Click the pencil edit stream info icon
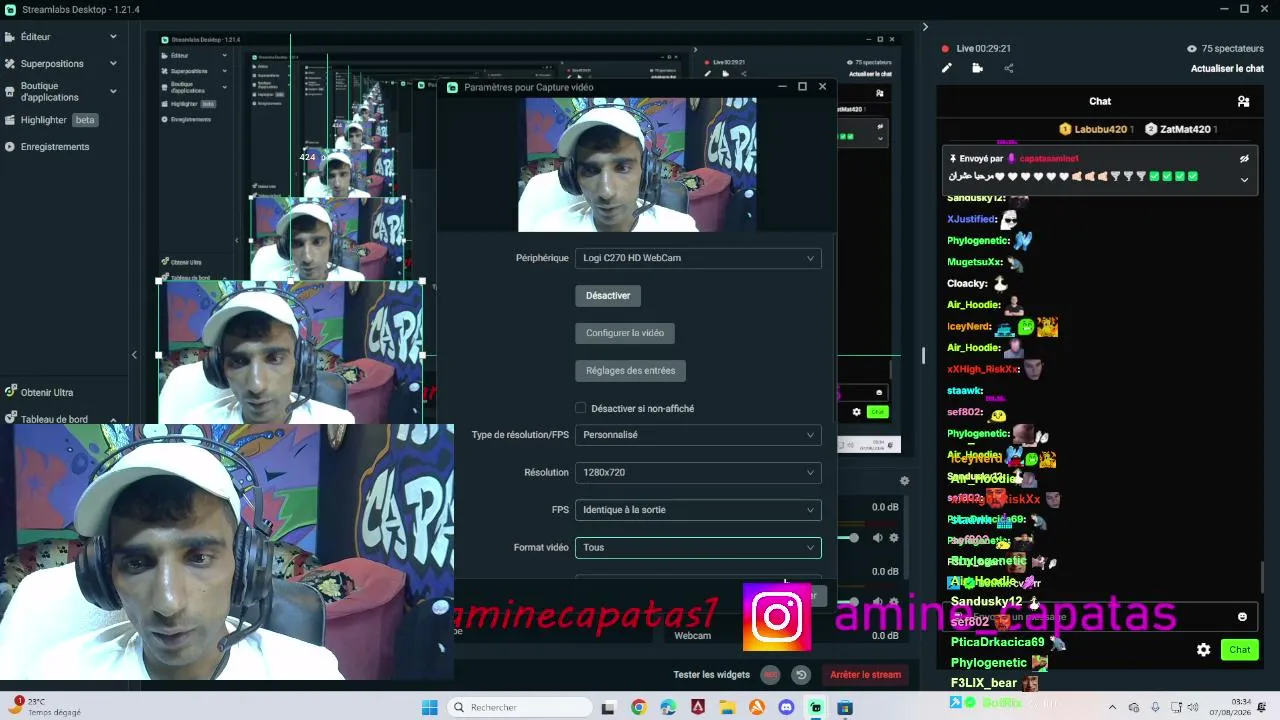 [x=947, y=68]
